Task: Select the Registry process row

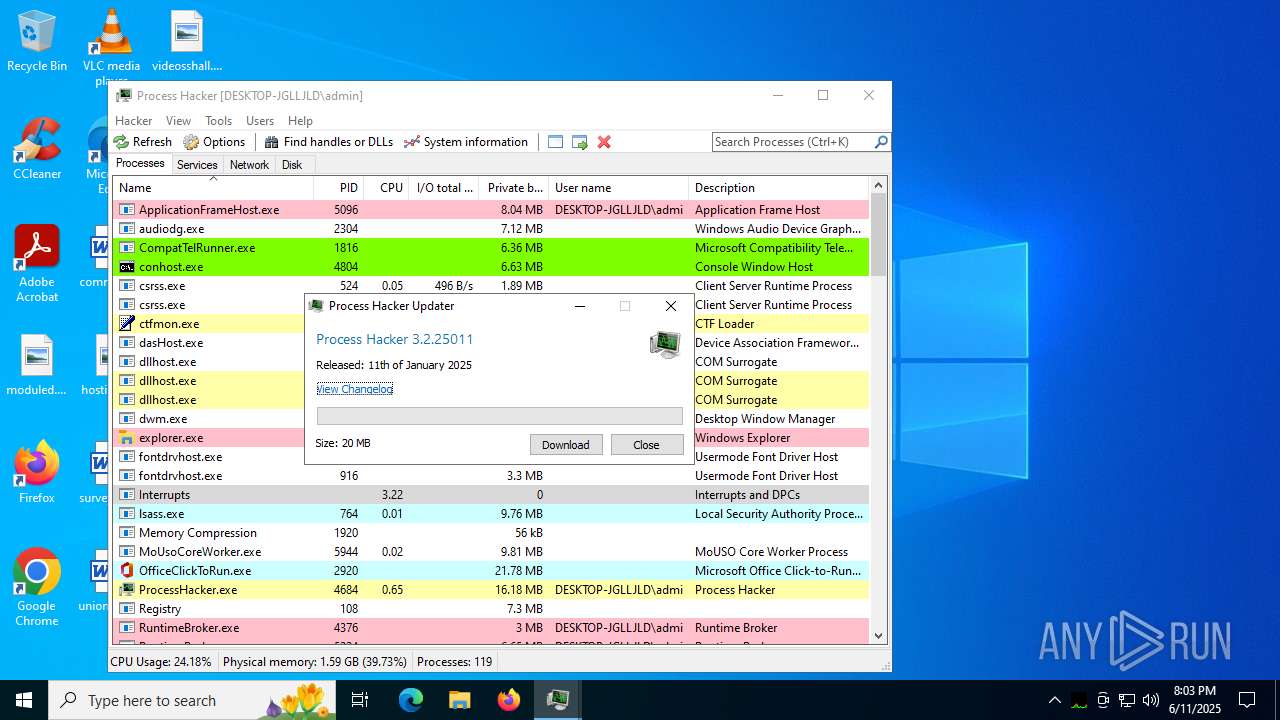Action: coord(491,609)
